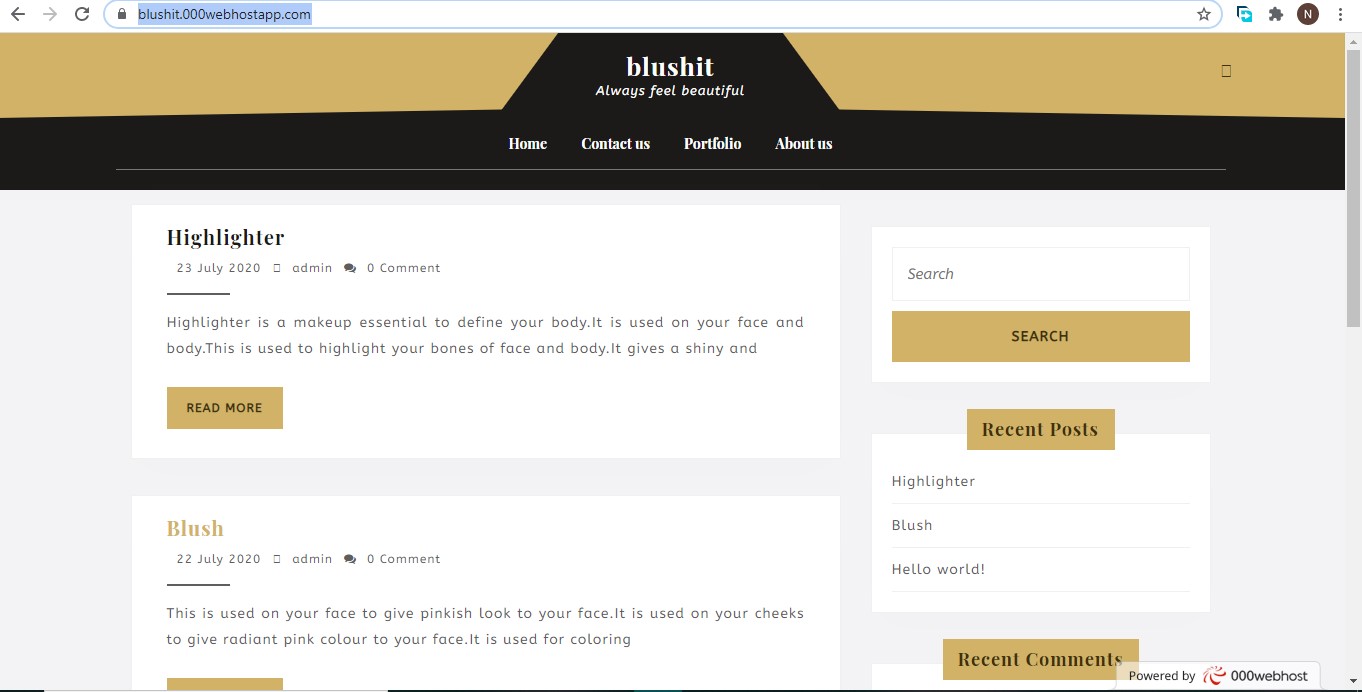The image size is (1362, 692).
Task: Open the Portfolio menu item
Action: (x=712, y=144)
